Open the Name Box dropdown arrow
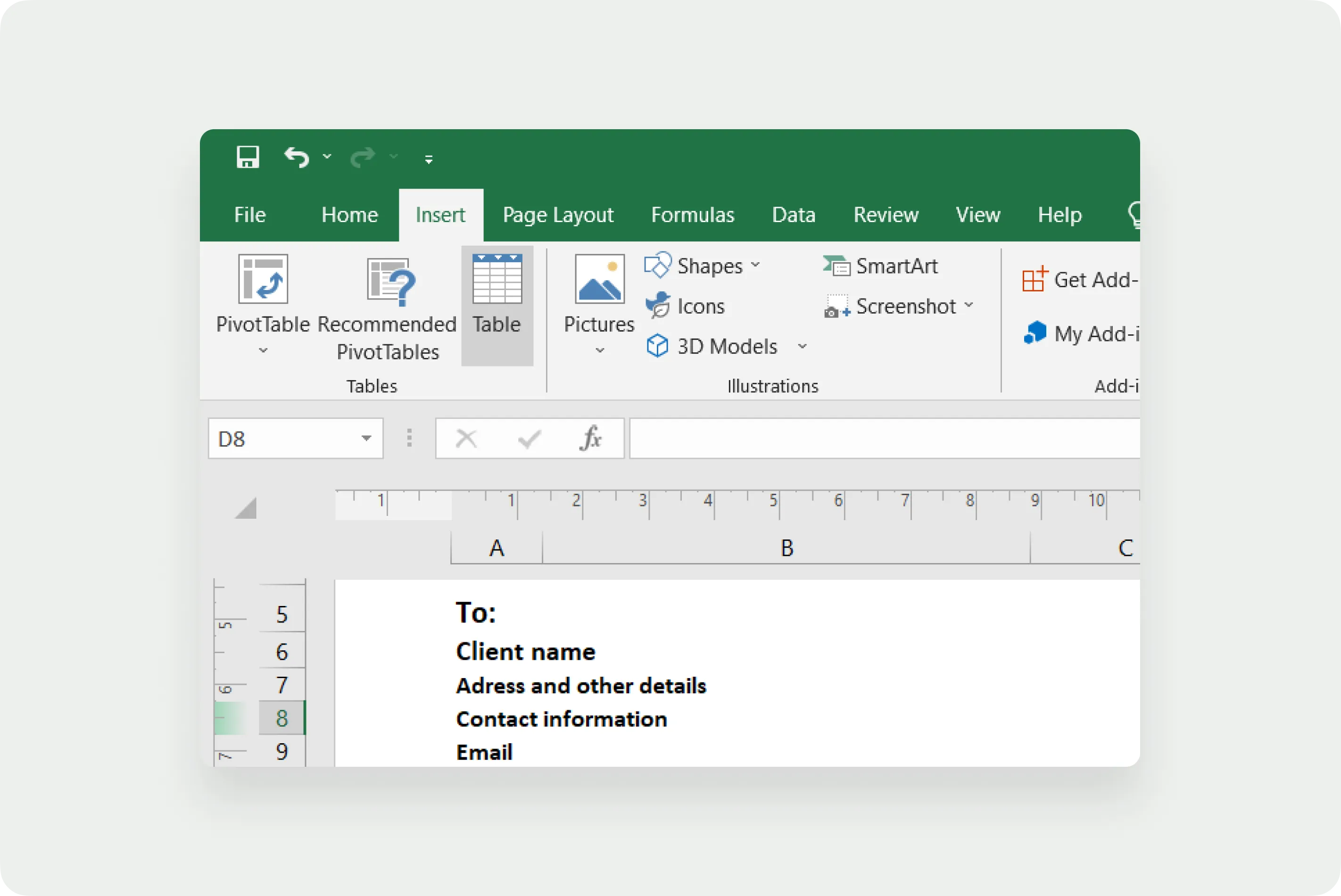1341x896 pixels. [366, 439]
